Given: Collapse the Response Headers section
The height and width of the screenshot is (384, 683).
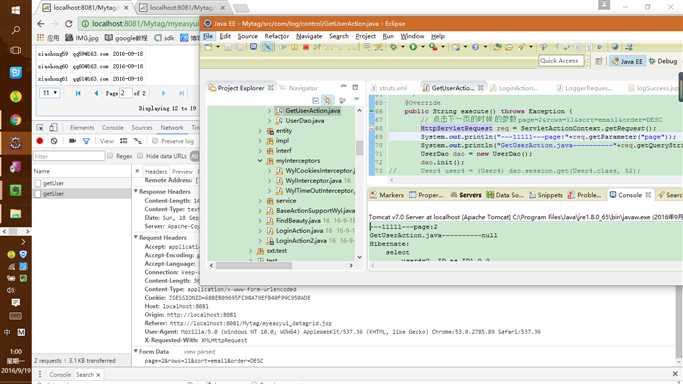Looking at the screenshot, I should tap(136, 191).
